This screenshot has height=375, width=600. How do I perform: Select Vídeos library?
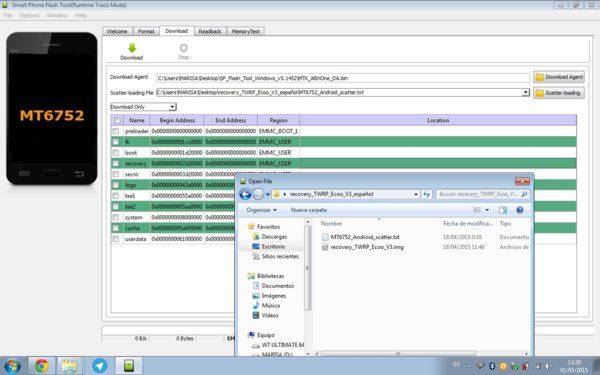pyautogui.click(x=266, y=315)
